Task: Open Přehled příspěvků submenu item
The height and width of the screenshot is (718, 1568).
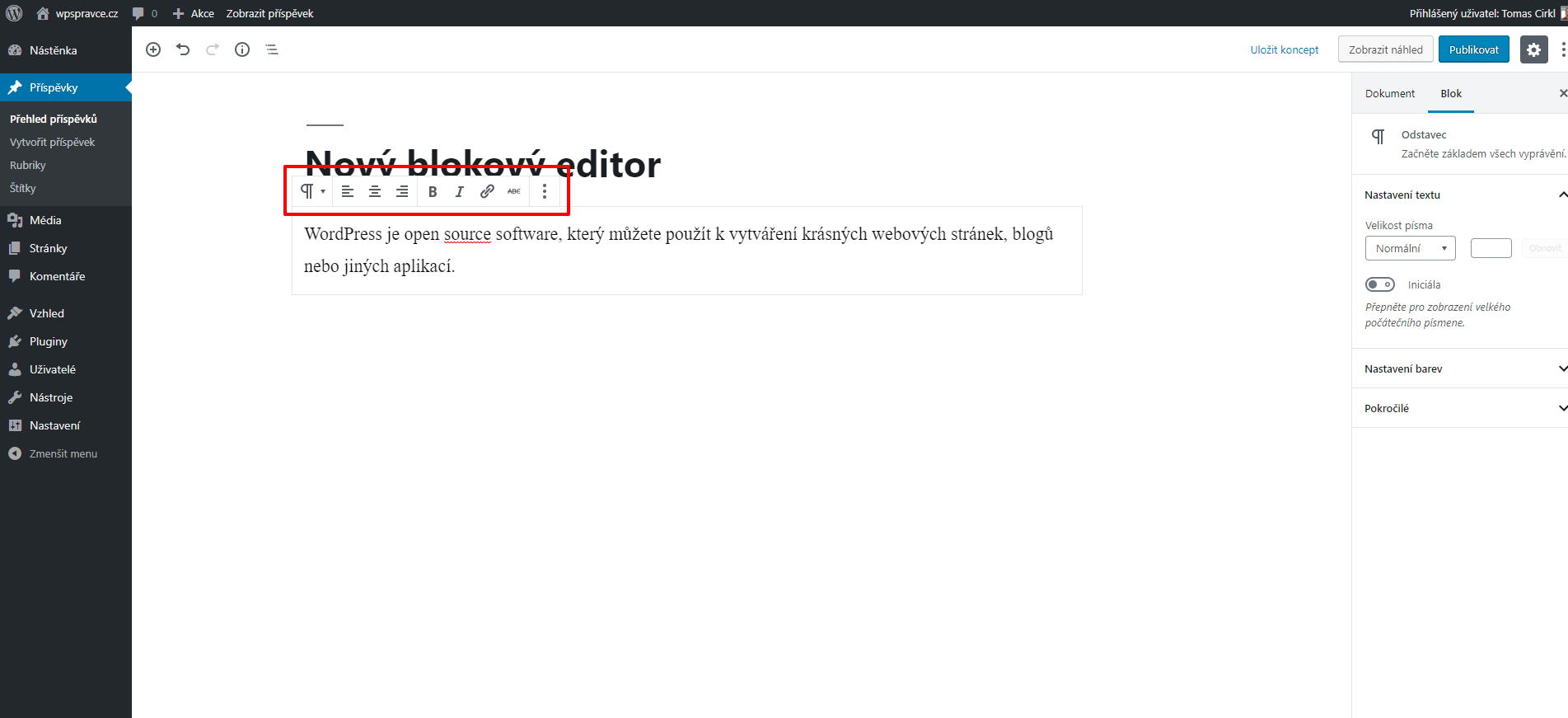Action: pos(54,119)
